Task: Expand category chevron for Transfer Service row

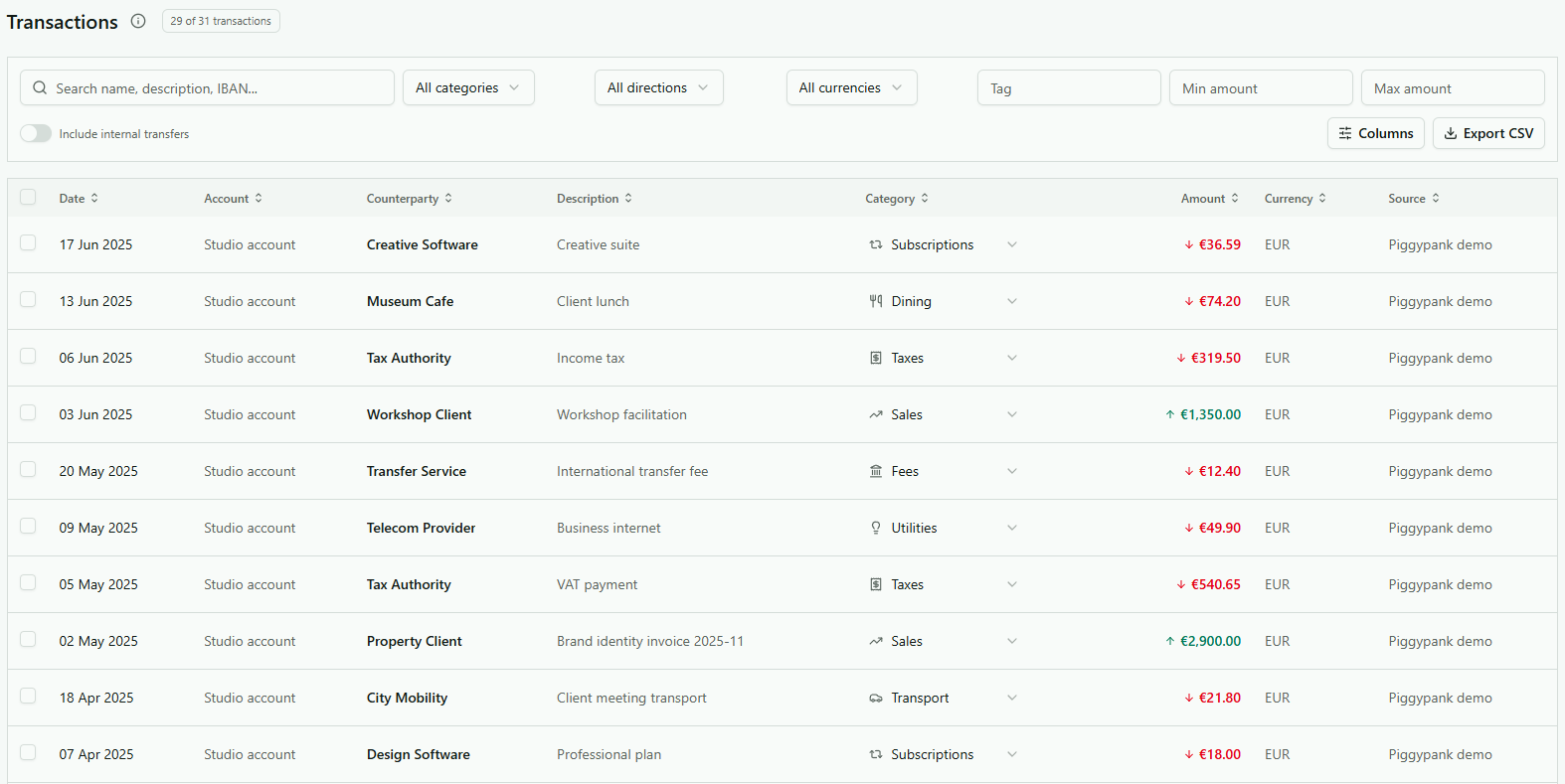Action: point(1012,471)
